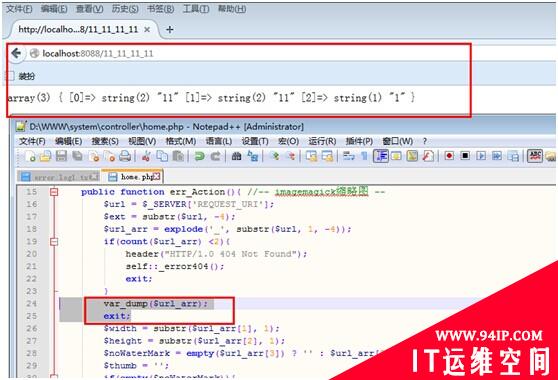Switch to the error.log1.txt tab

[x=59, y=177]
